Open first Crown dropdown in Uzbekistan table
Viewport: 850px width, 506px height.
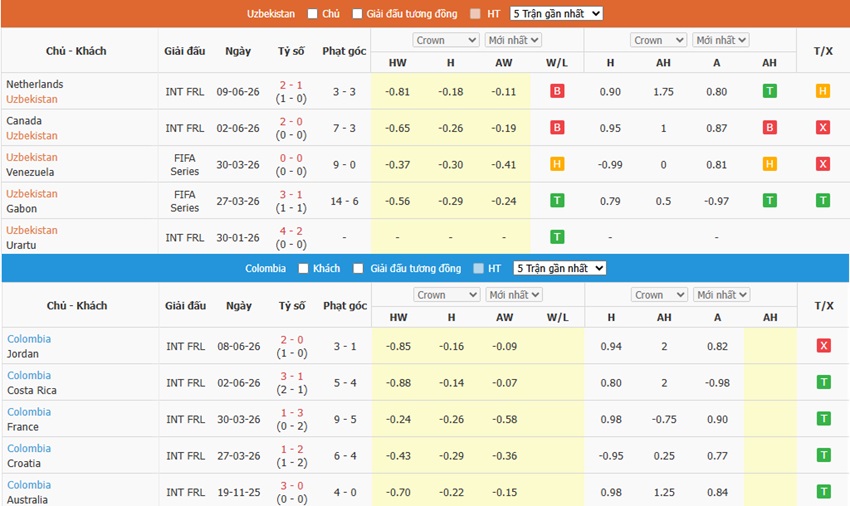point(446,40)
